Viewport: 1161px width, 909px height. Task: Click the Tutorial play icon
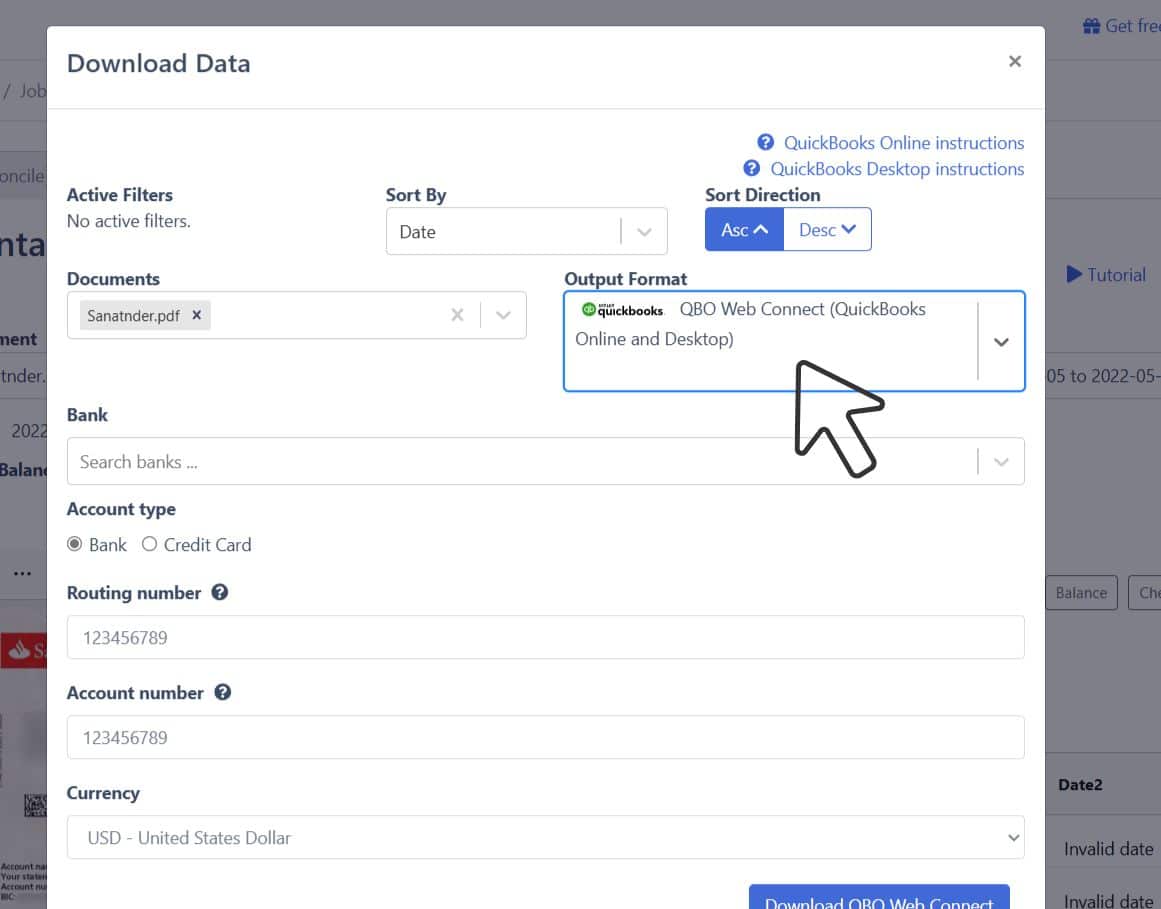click(x=1074, y=275)
